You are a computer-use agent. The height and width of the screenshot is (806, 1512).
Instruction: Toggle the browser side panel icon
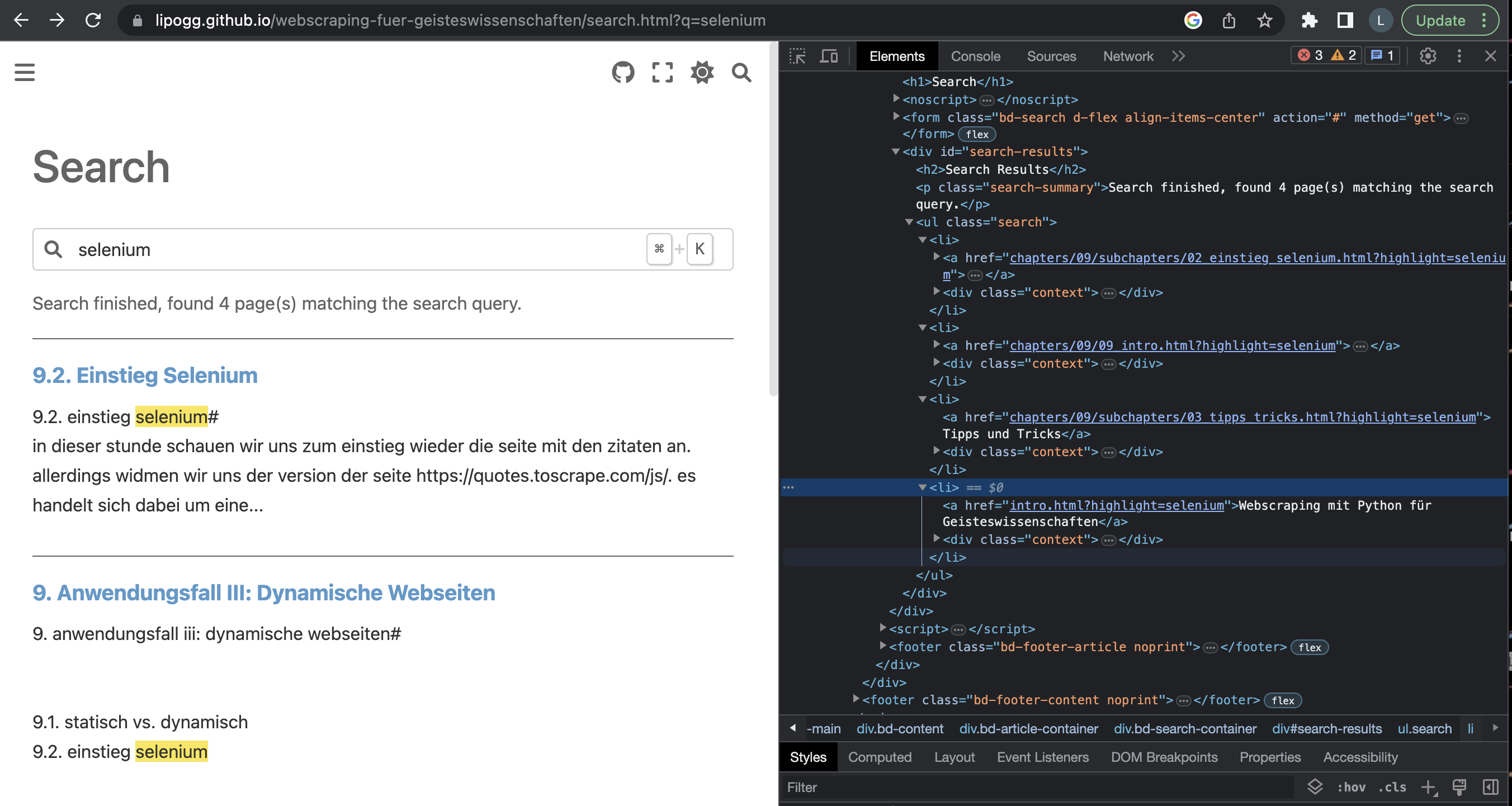[1345, 21]
